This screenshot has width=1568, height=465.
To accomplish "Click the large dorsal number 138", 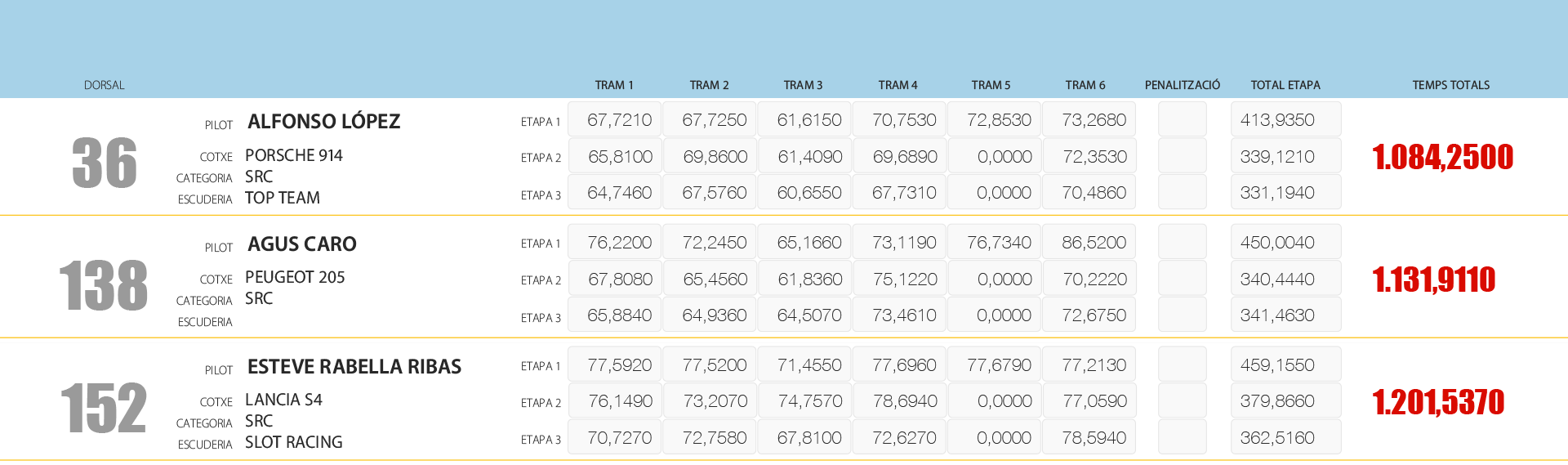I will click(x=104, y=285).
